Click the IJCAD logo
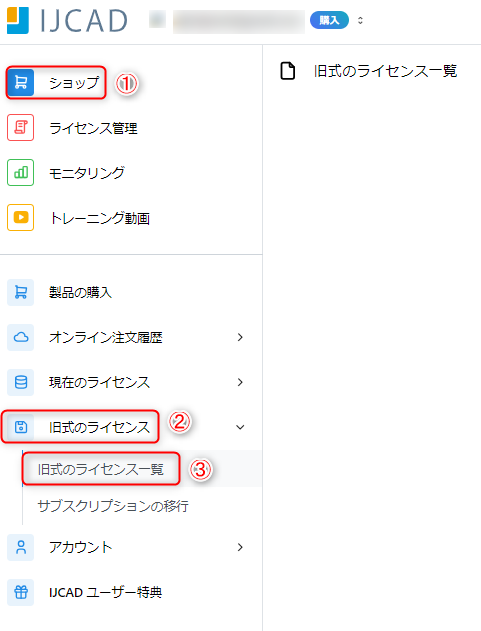 tap(67, 21)
